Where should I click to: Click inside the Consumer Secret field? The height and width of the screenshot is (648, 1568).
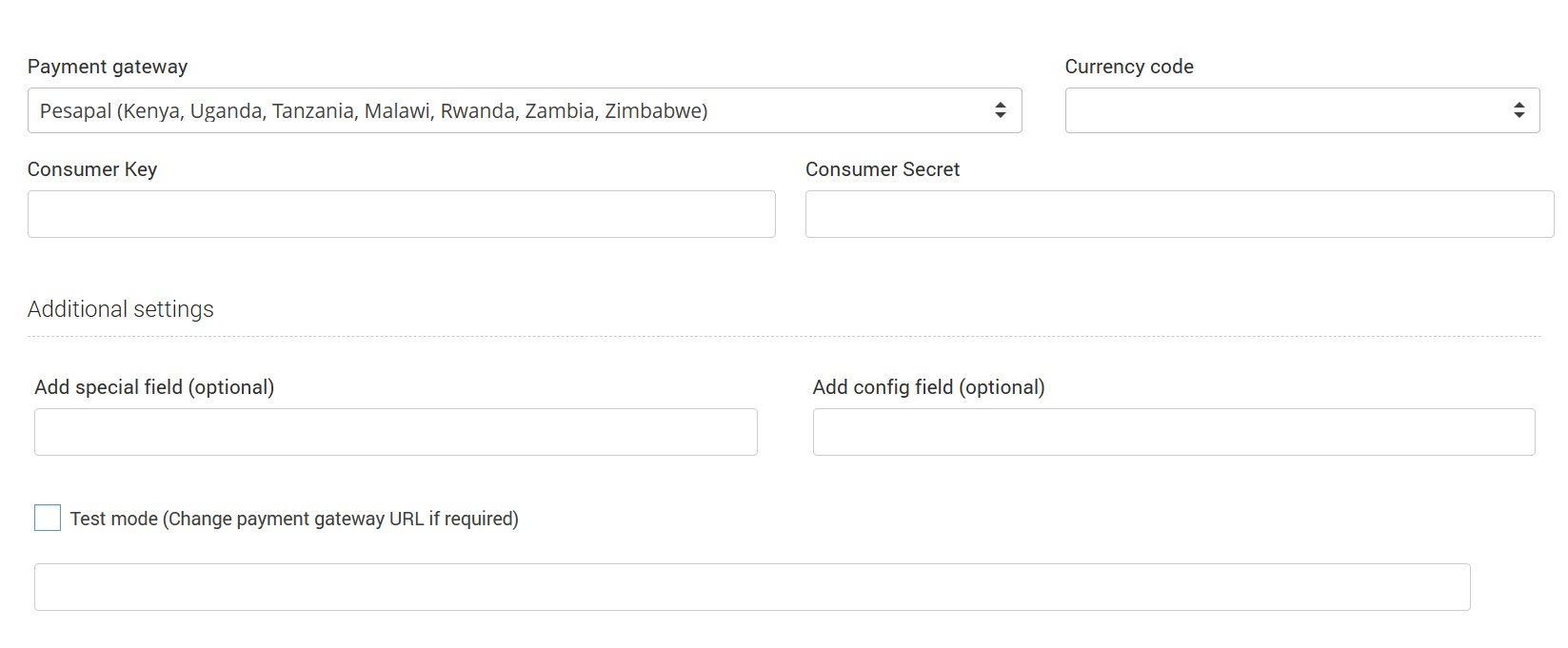point(1179,214)
